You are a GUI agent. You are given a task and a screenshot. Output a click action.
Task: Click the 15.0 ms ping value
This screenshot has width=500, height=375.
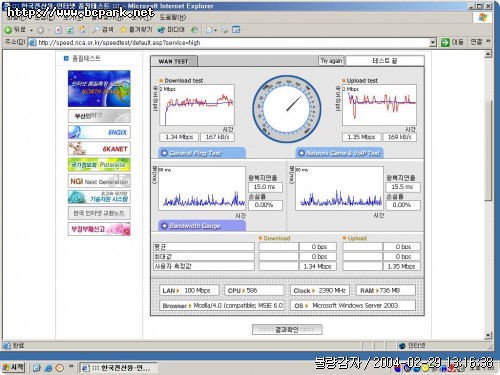[265, 187]
